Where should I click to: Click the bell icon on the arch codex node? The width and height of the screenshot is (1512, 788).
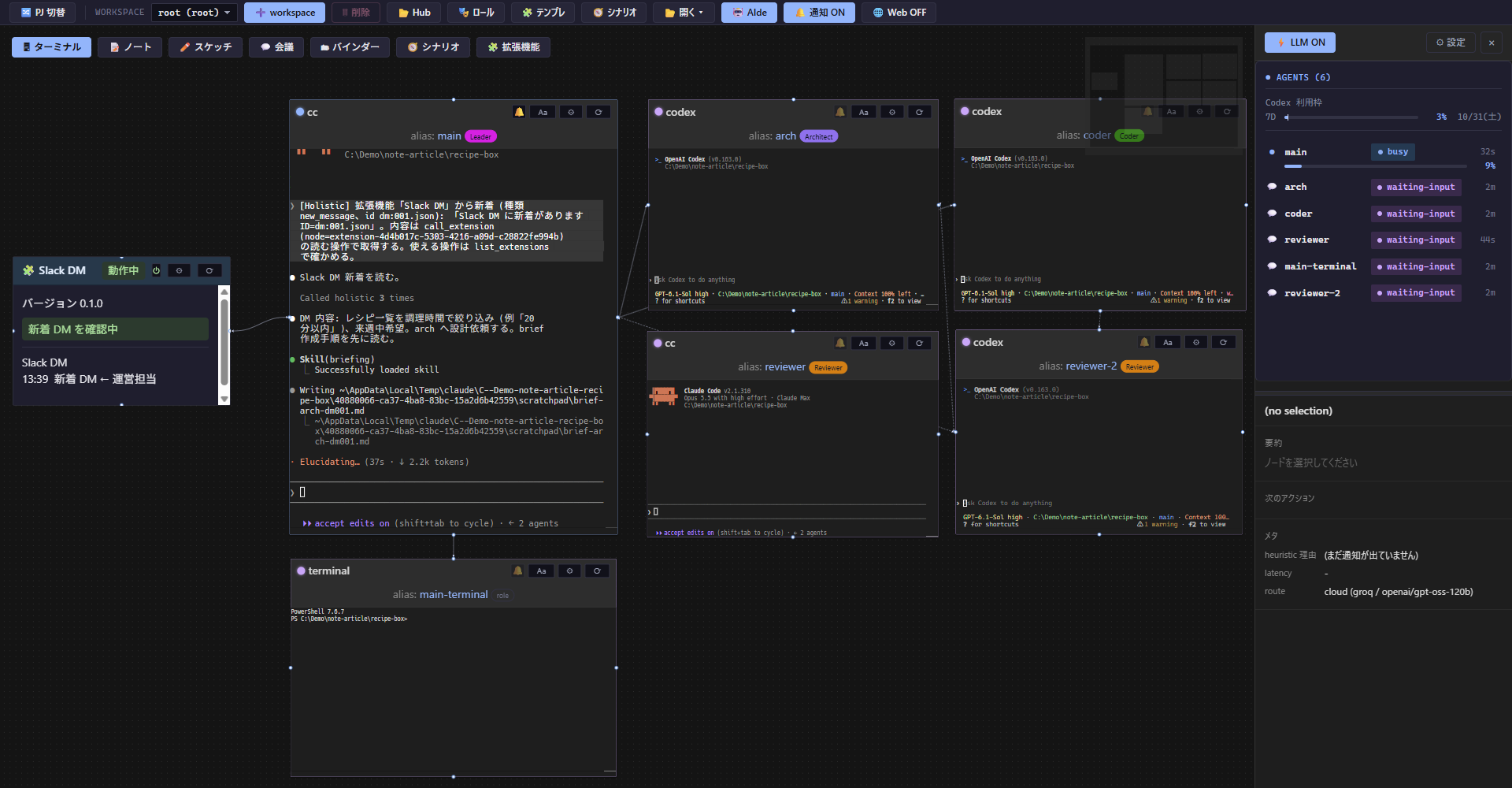coord(840,112)
